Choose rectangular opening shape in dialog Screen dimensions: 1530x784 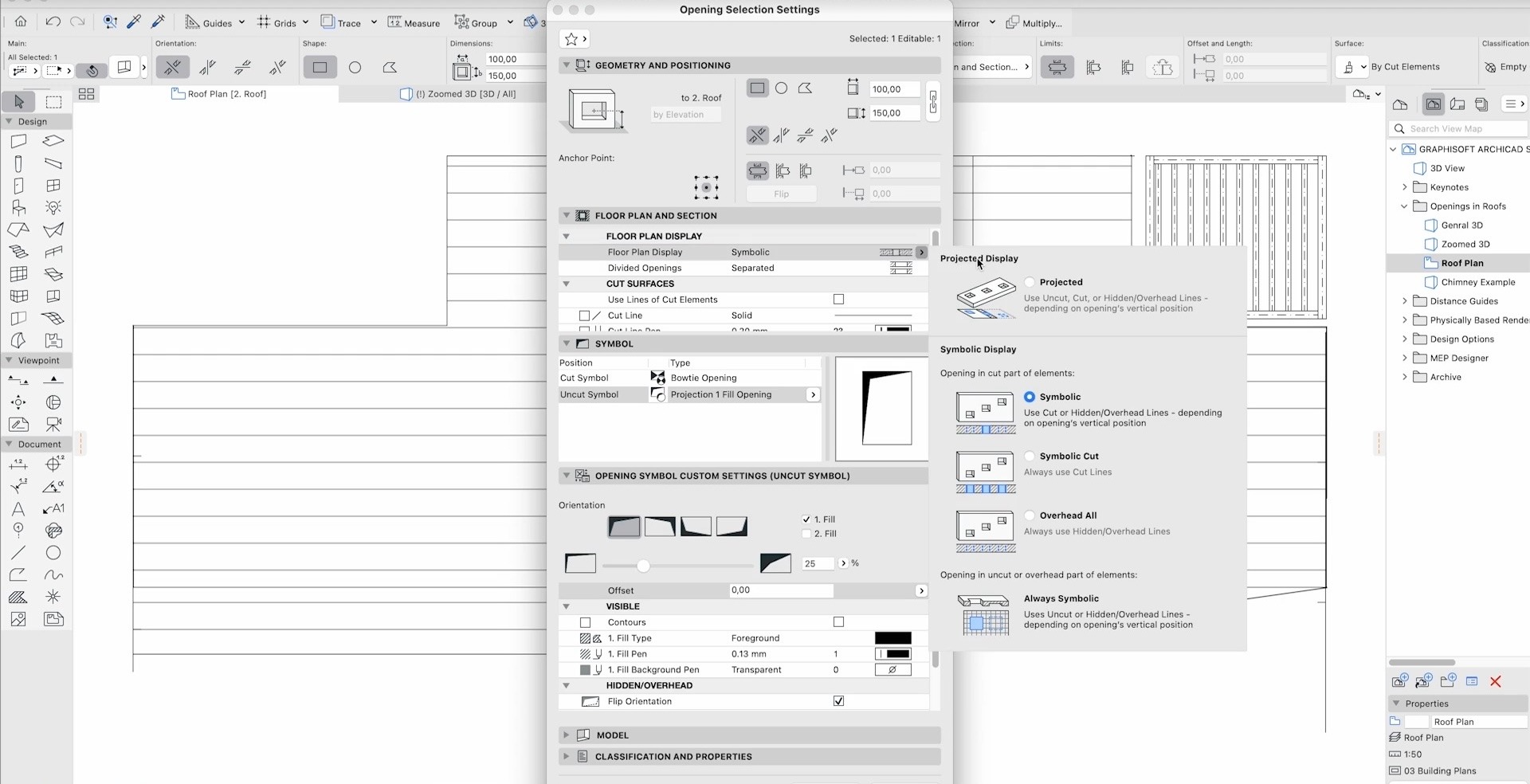point(757,88)
